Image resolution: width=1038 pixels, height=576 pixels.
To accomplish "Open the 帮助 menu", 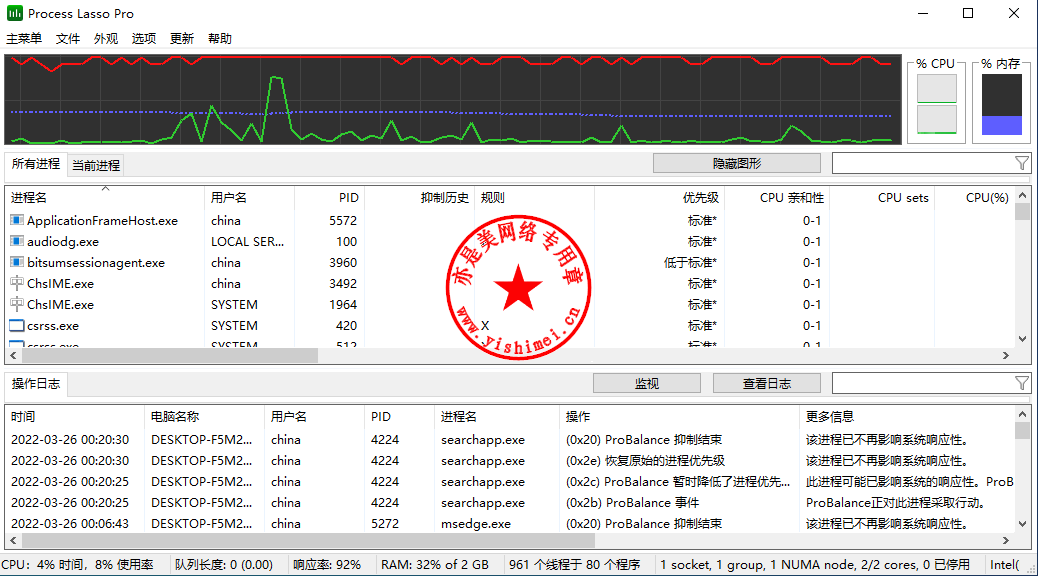I will 220,38.
